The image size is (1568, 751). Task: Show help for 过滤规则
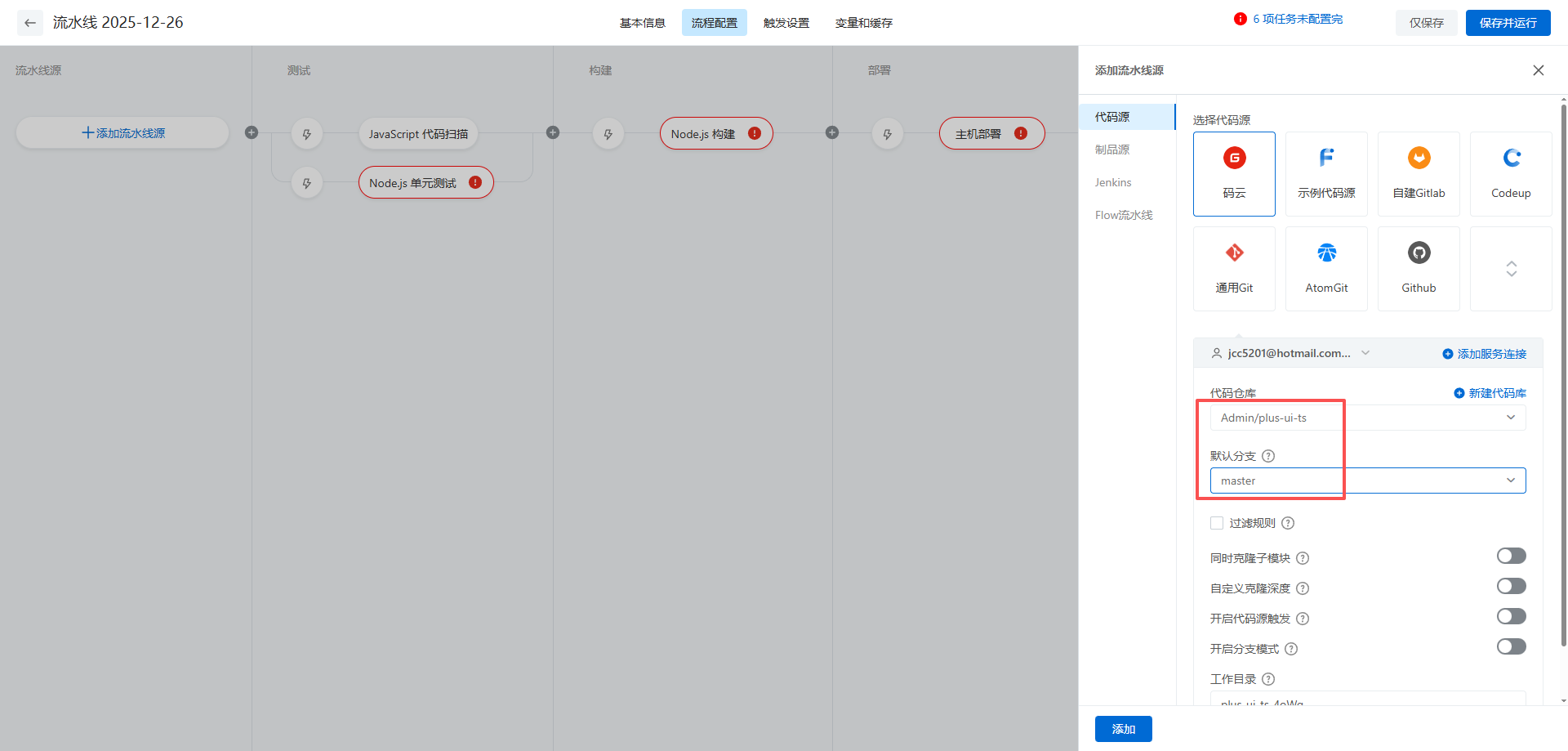tap(1288, 523)
